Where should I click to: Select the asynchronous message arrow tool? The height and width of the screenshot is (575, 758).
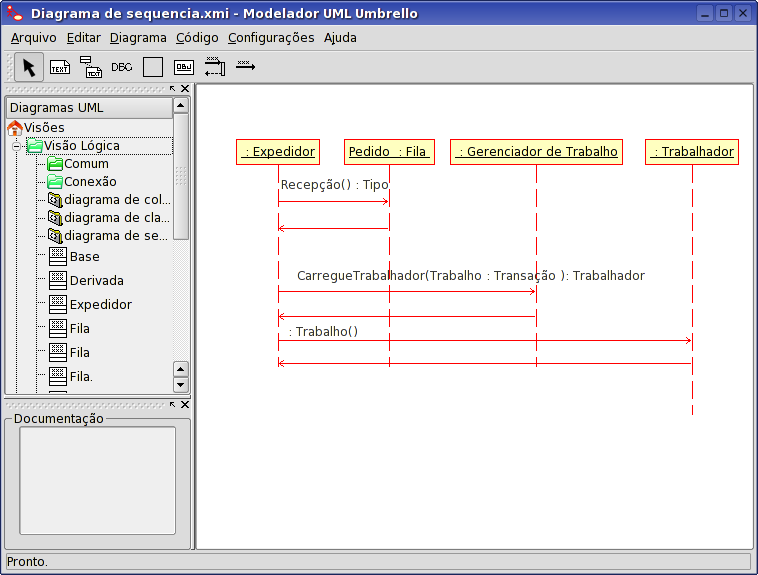[246, 66]
